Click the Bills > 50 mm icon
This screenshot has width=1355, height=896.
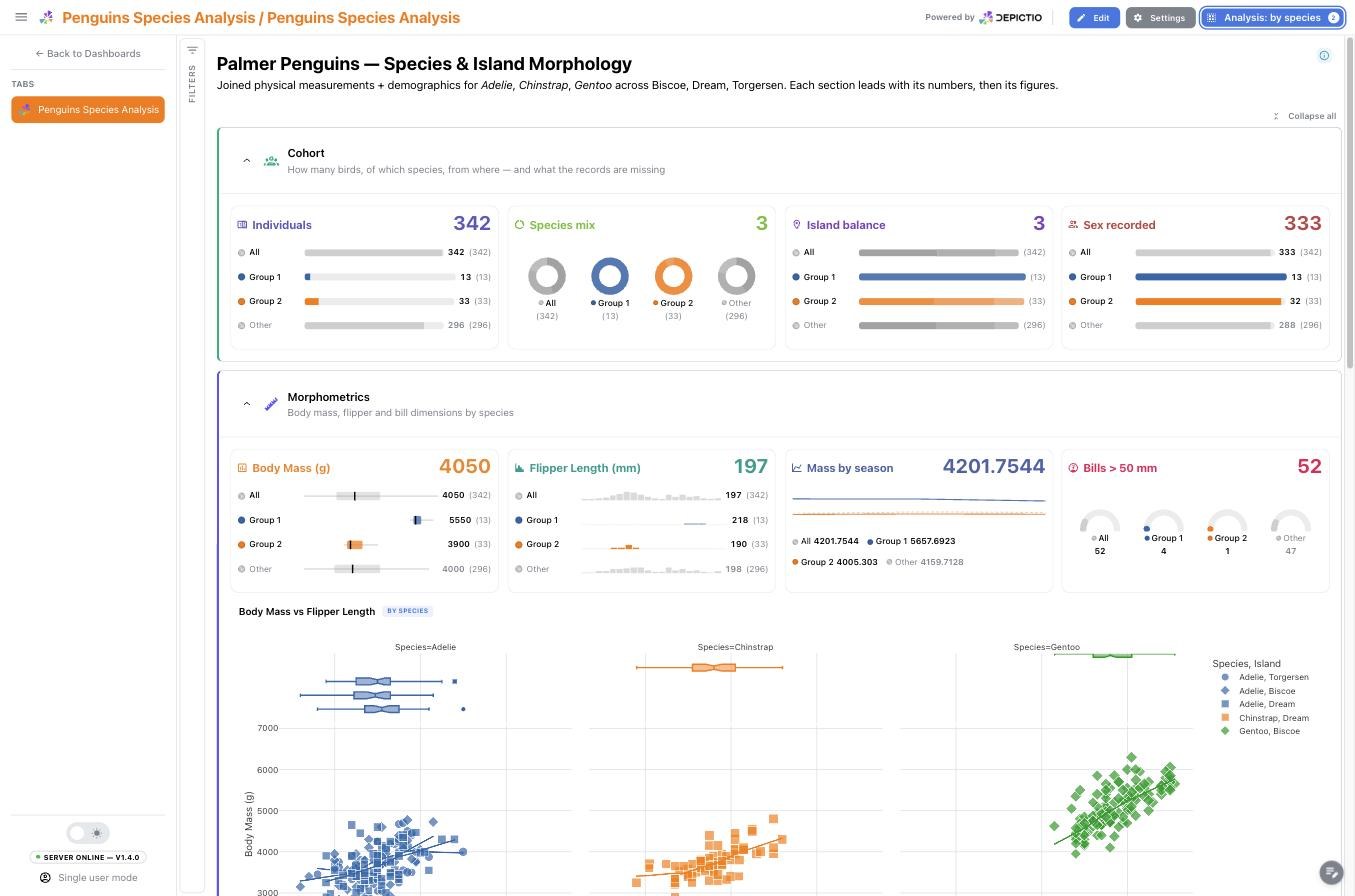(x=1073, y=468)
